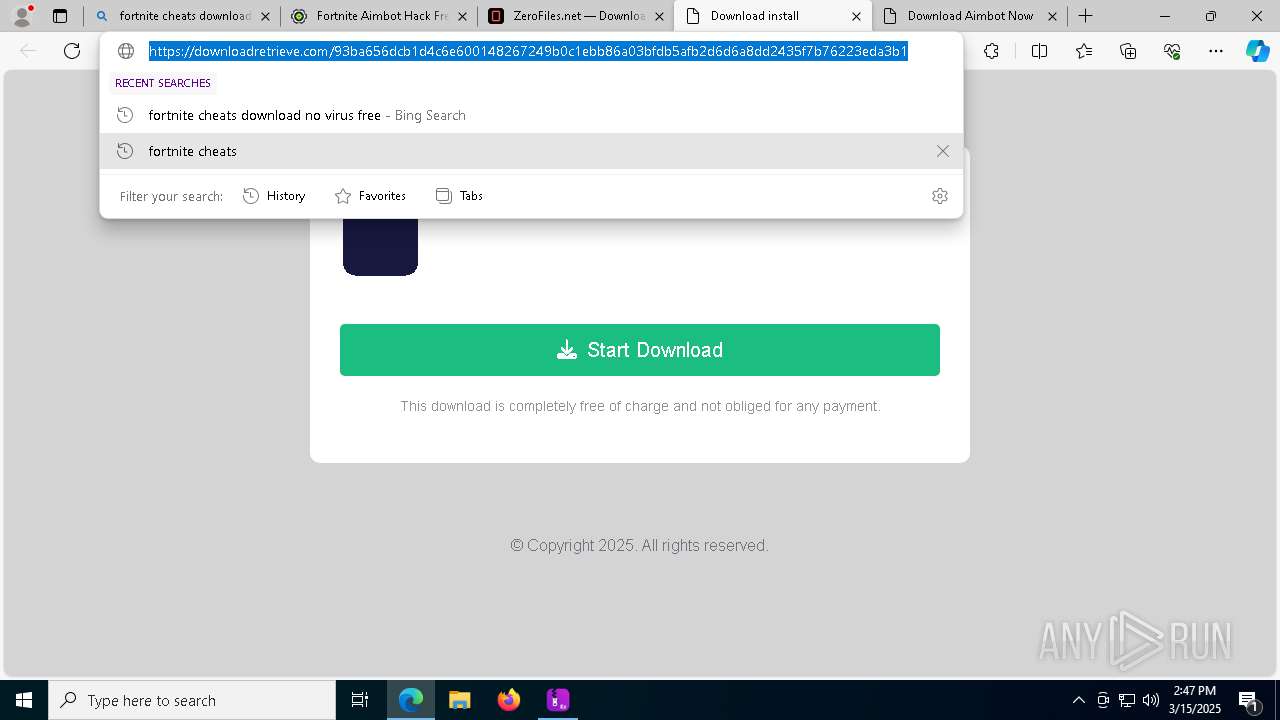Select the 'fortnite cheats' recent search

pyautogui.click(x=531, y=151)
